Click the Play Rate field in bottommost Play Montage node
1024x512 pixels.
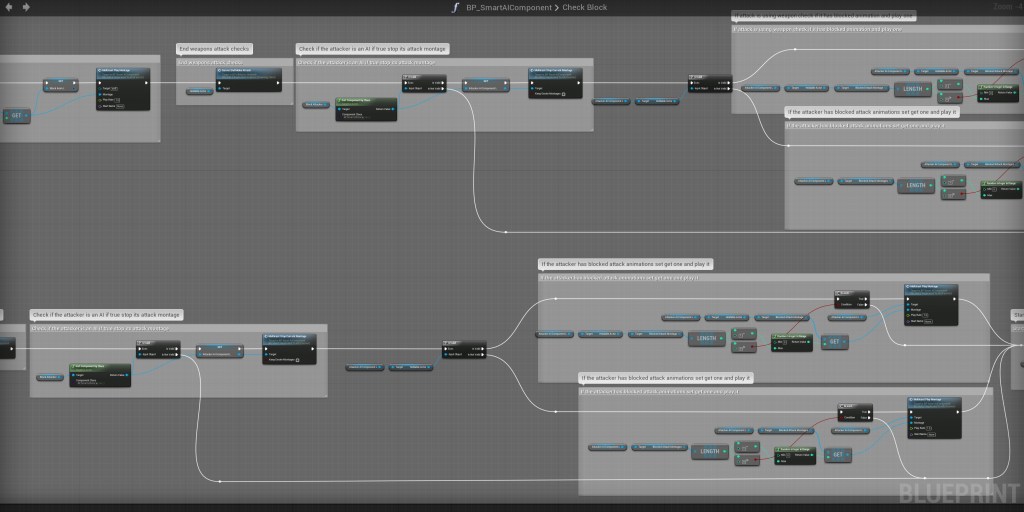pyautogui.click(x=930, y=428)
